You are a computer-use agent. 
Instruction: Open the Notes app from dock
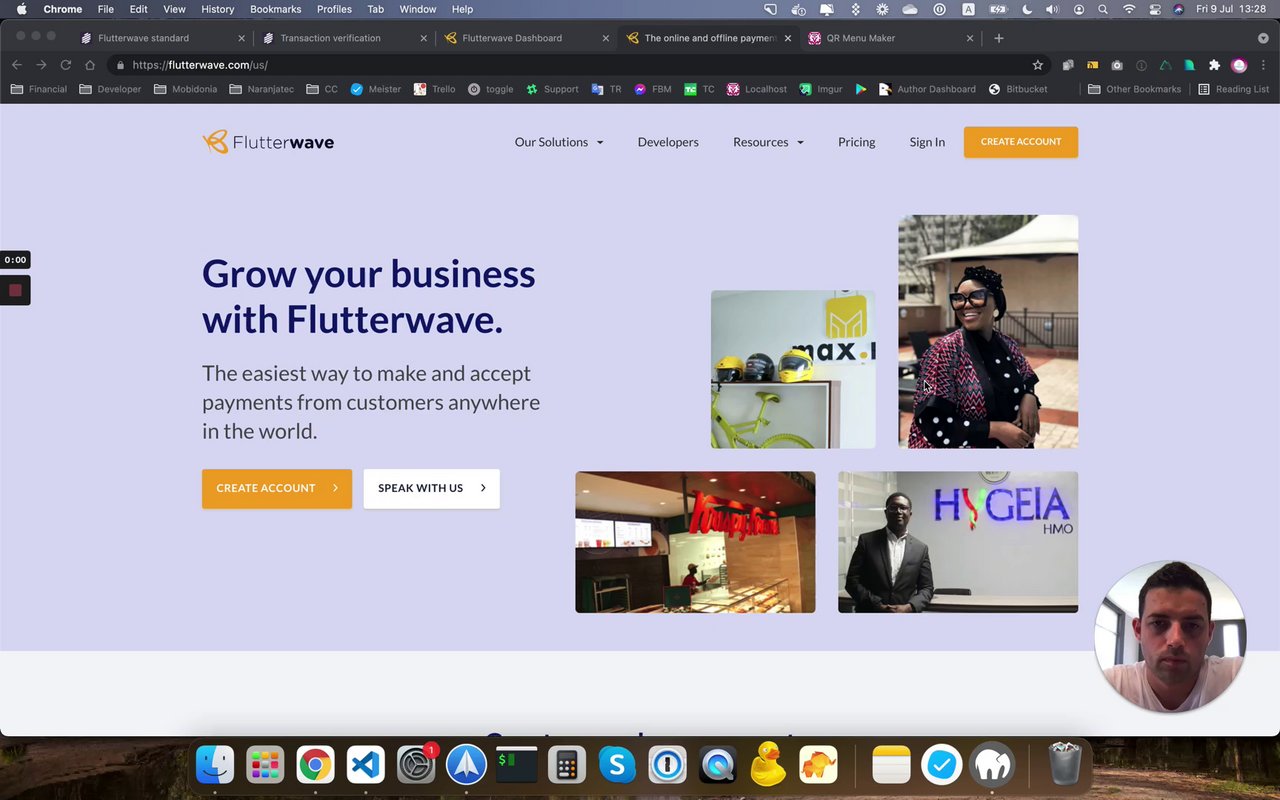[891, 765]
